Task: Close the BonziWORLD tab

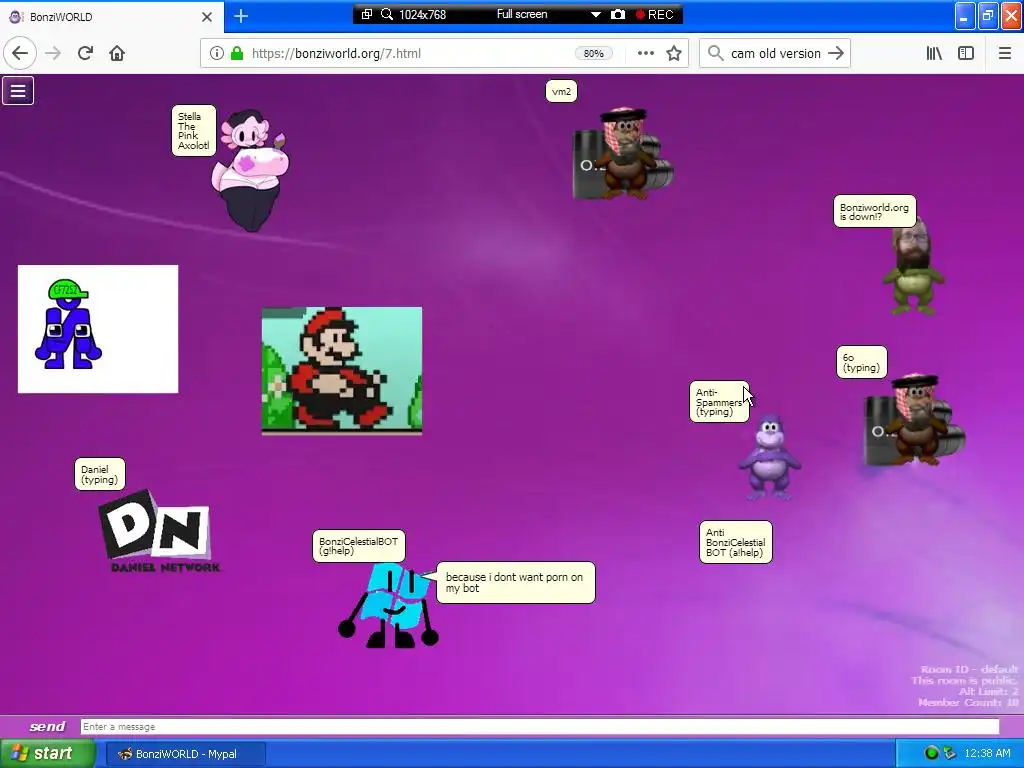Action: click(207, 17)
